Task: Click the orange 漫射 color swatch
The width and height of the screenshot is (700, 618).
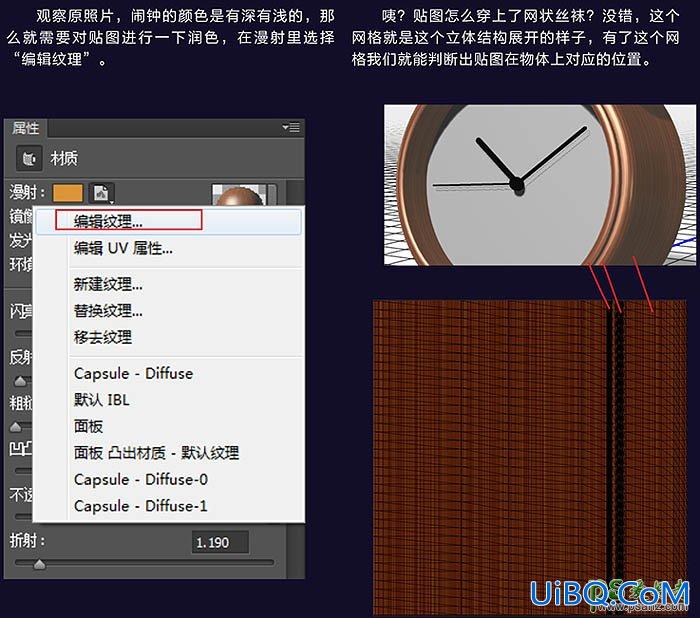Action: 68,193
